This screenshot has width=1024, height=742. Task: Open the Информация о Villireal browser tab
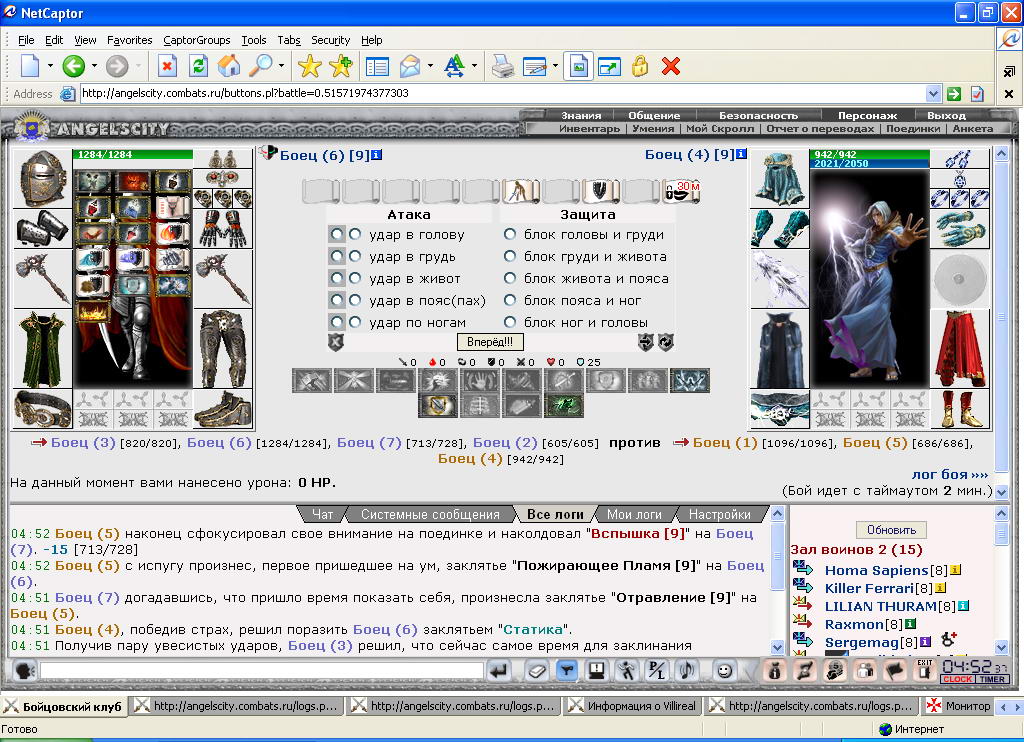[632, 706]
